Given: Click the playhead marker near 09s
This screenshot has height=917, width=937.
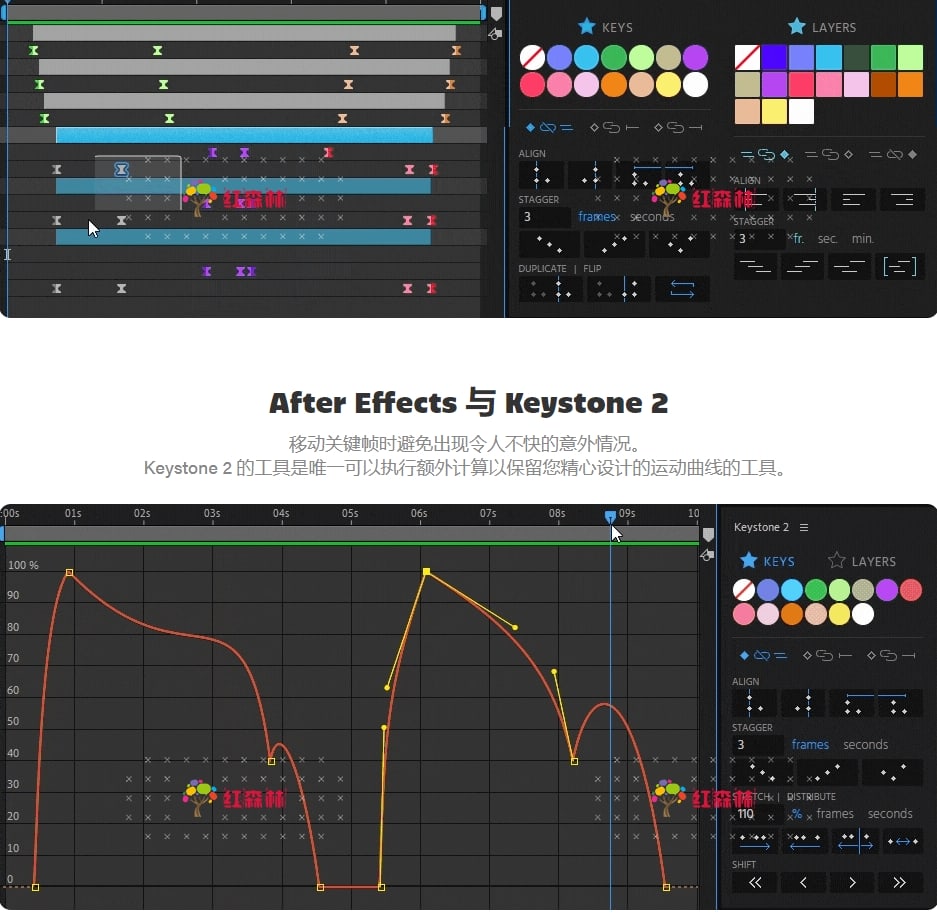Looking at the screenshot, I should tap(610, 516).
